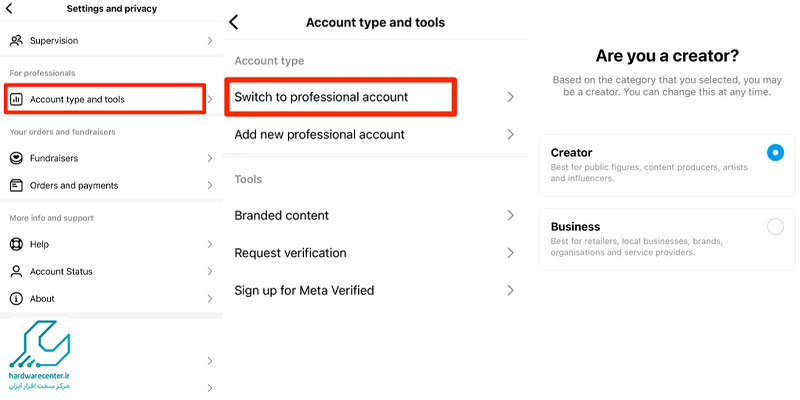Open Sign up for Meta Verified
Image resolution: width=800 pixels, height=400 pixels.
[376, 290]
